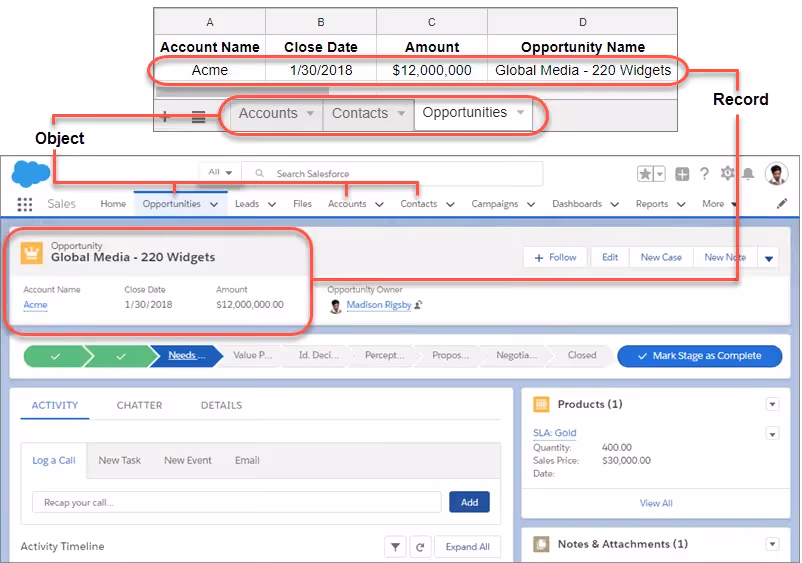Select the New Task composer tab
Viewport: 802px width, 563px height.
(120, 461)
